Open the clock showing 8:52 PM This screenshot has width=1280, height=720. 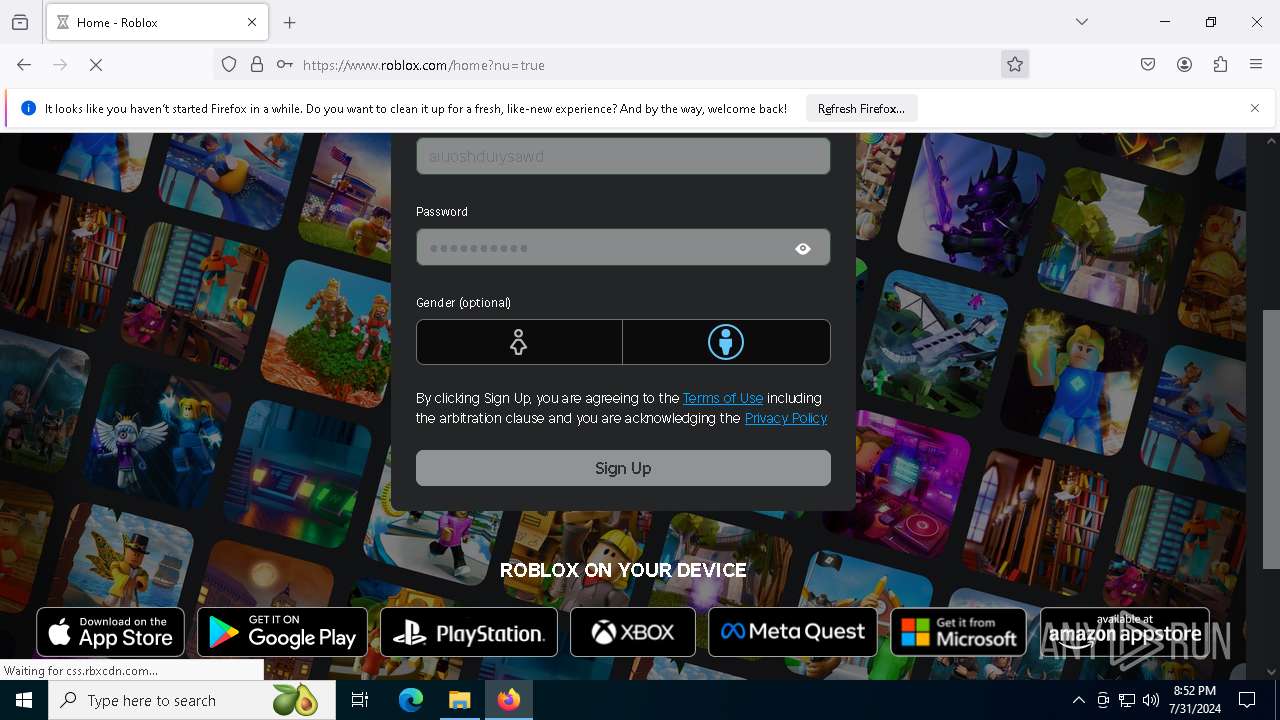(x=1195, y=700)
